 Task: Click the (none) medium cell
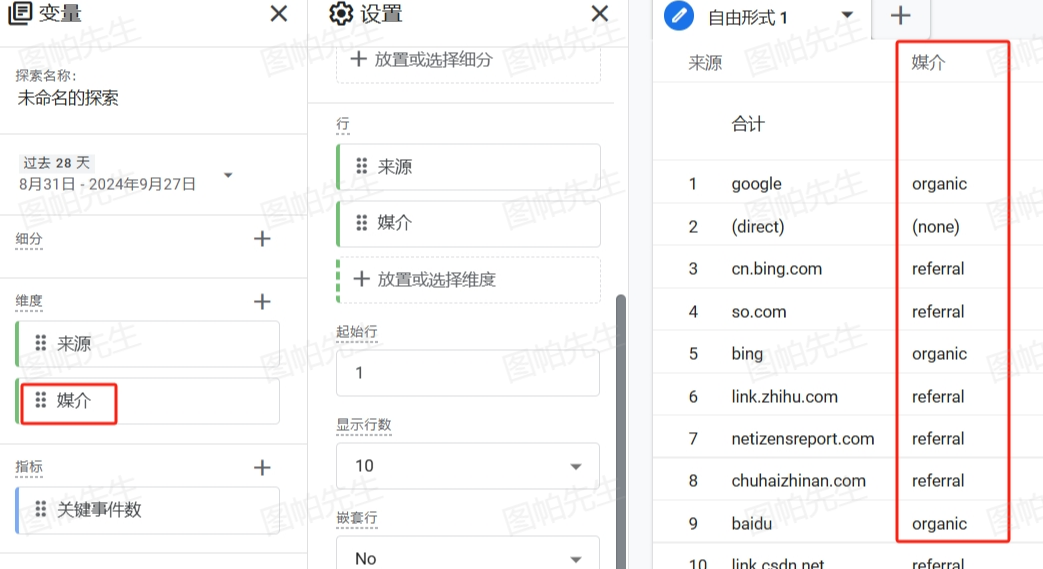pyautogui.click(x=935, y=226)
